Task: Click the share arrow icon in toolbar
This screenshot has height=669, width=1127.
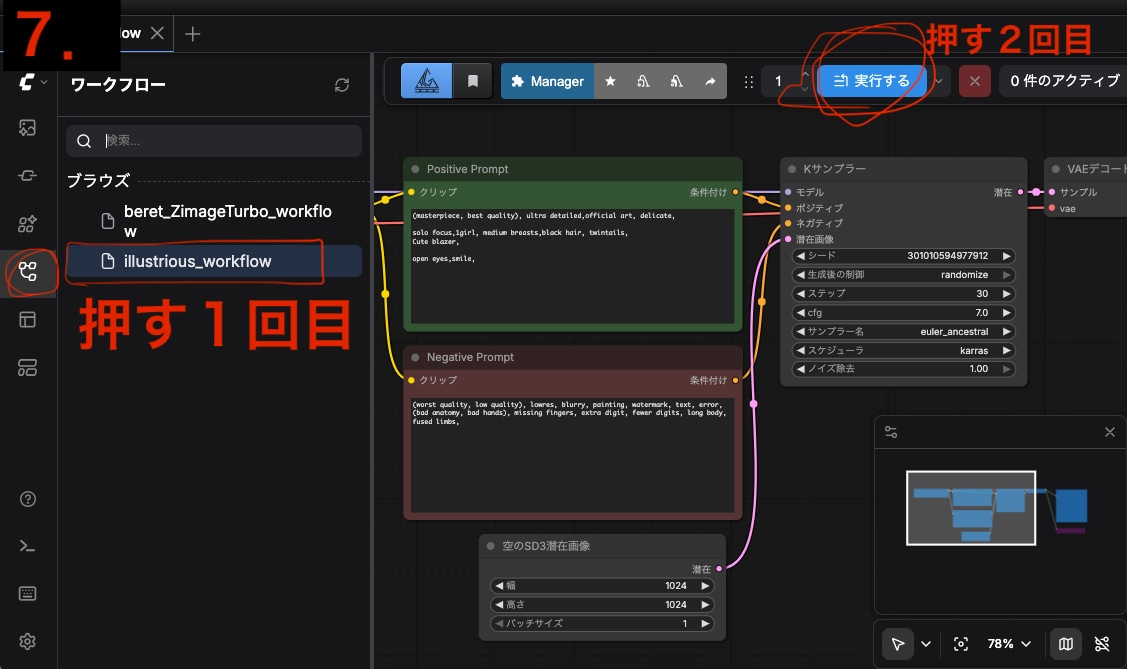Action: click(x=709, y=81)
